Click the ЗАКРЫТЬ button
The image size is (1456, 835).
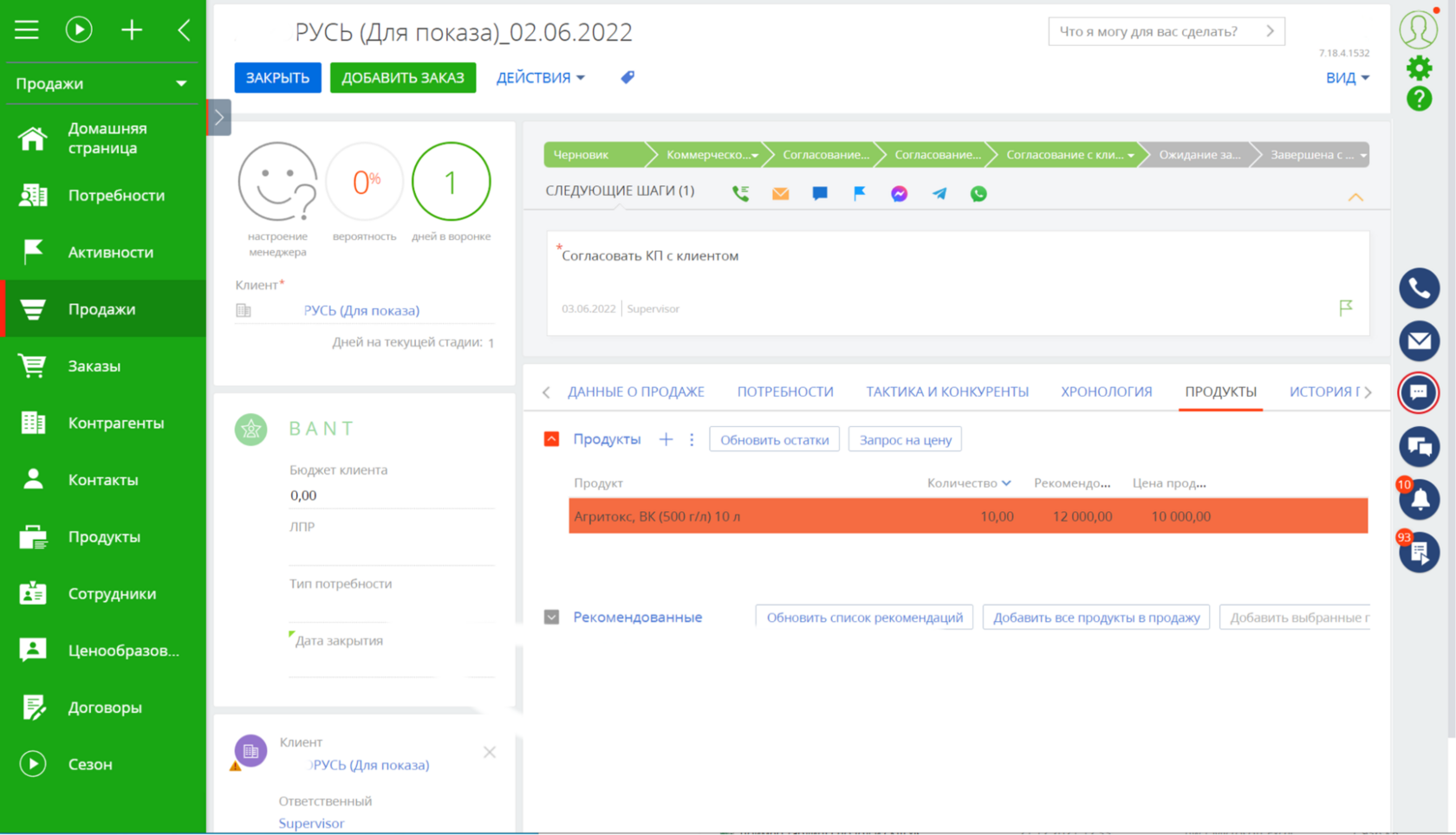(277, 77)
